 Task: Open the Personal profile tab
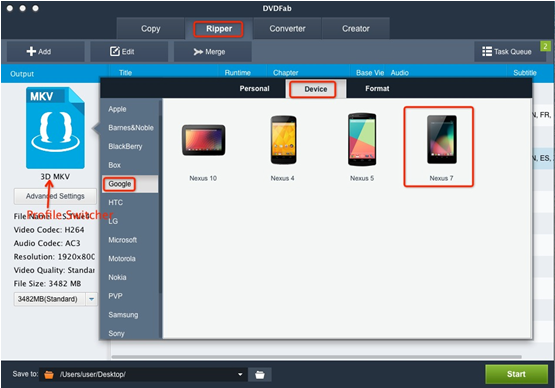click(x=254, y=89)
